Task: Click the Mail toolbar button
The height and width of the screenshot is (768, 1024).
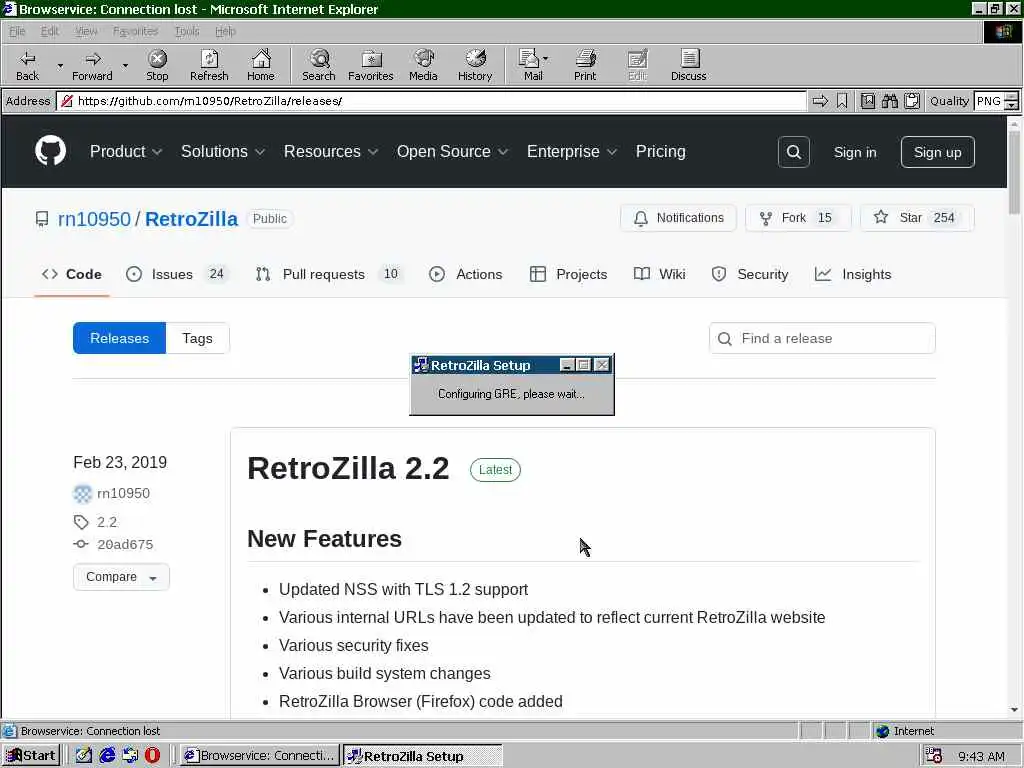Action: [533, 65]
